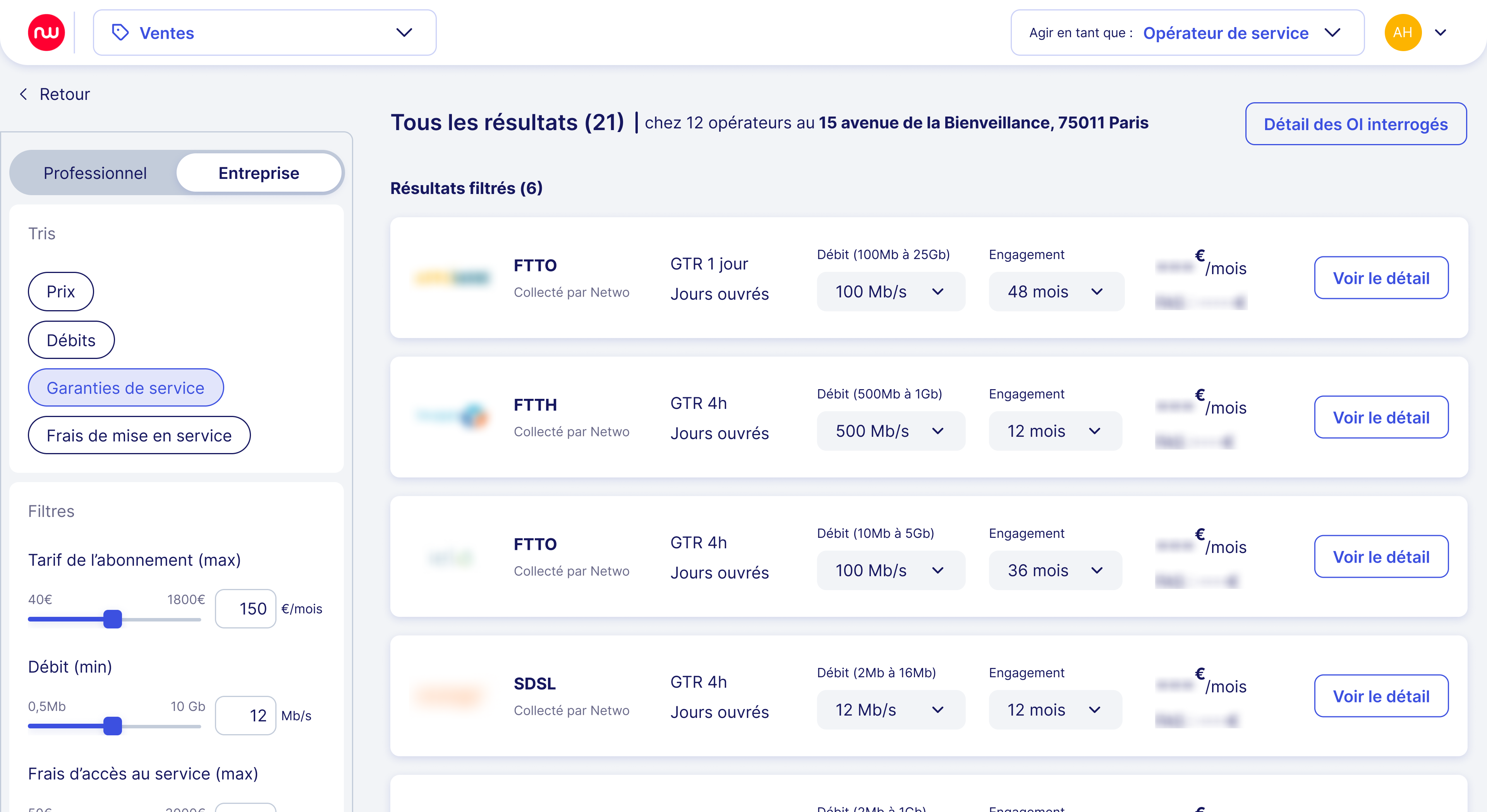Adjust the Tarif de l'abonnement slider handle

point(113,619)
